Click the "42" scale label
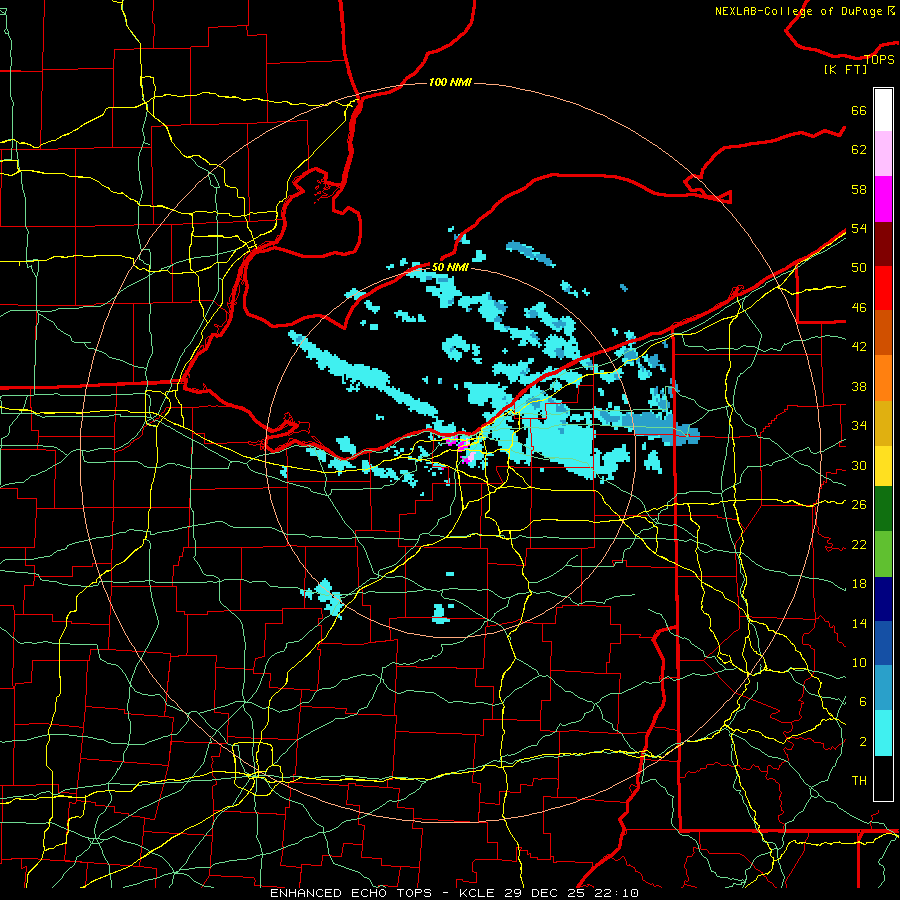 point(859,347)
